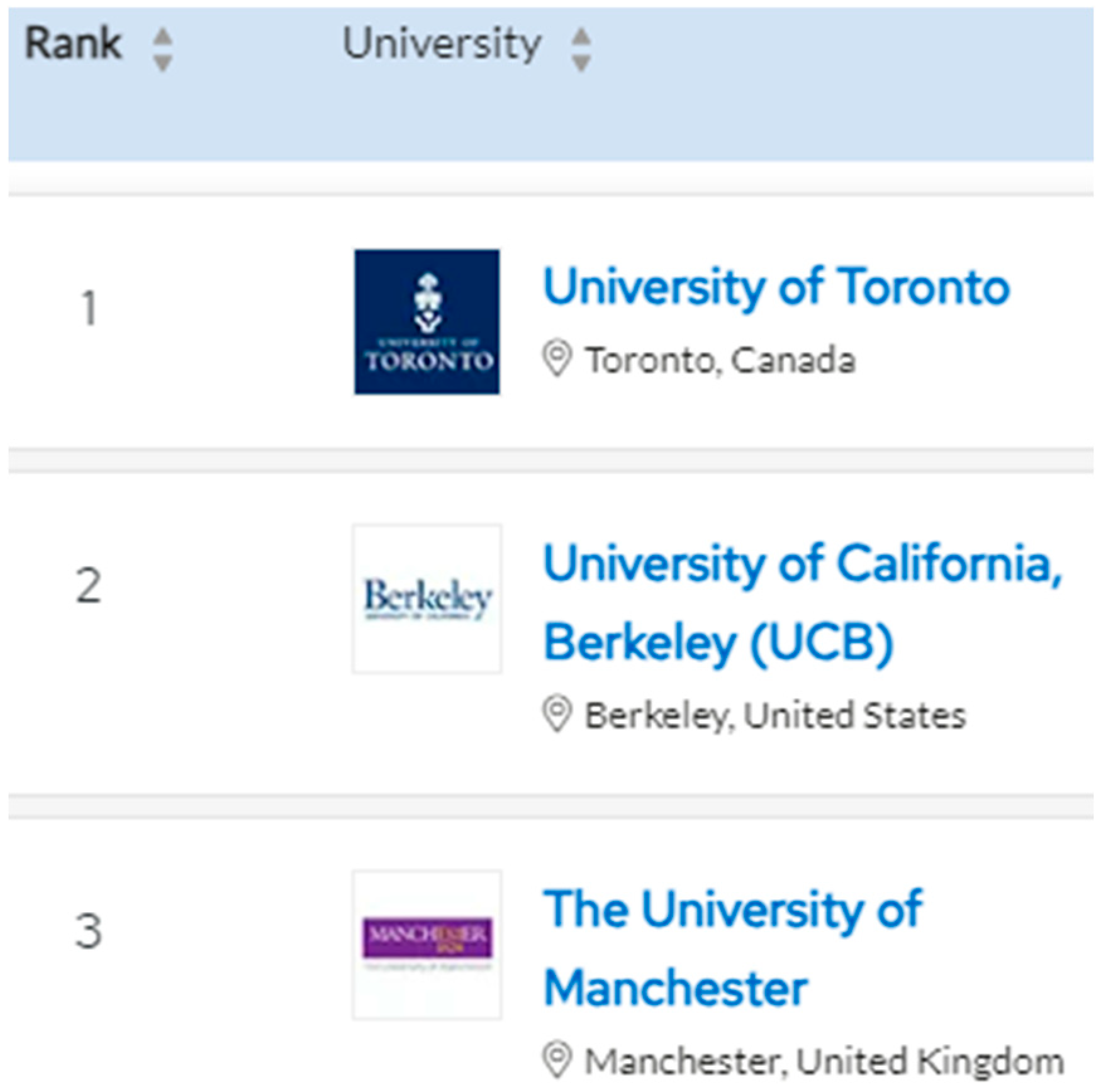Click the location pin beside Toronto, Canada
1106x1092 pixels.
(557, 359)
